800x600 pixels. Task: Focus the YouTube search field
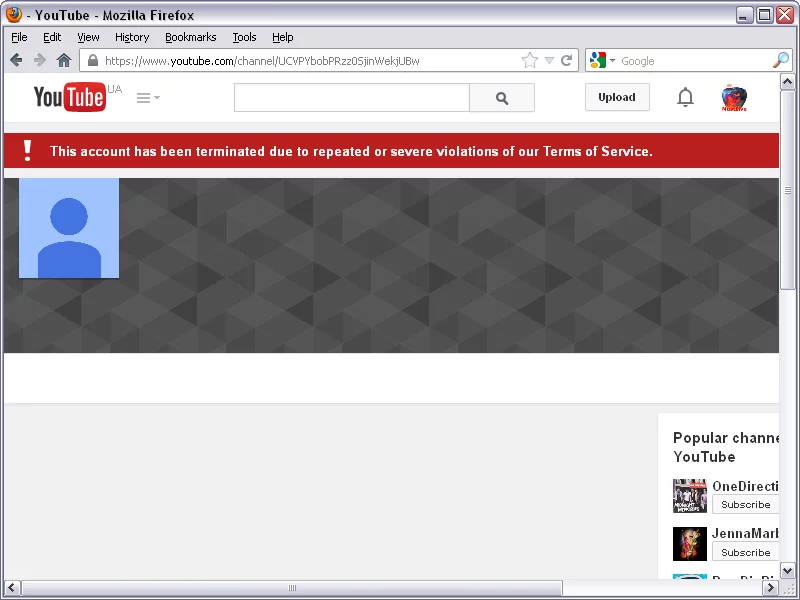click(x=352, y=97)
